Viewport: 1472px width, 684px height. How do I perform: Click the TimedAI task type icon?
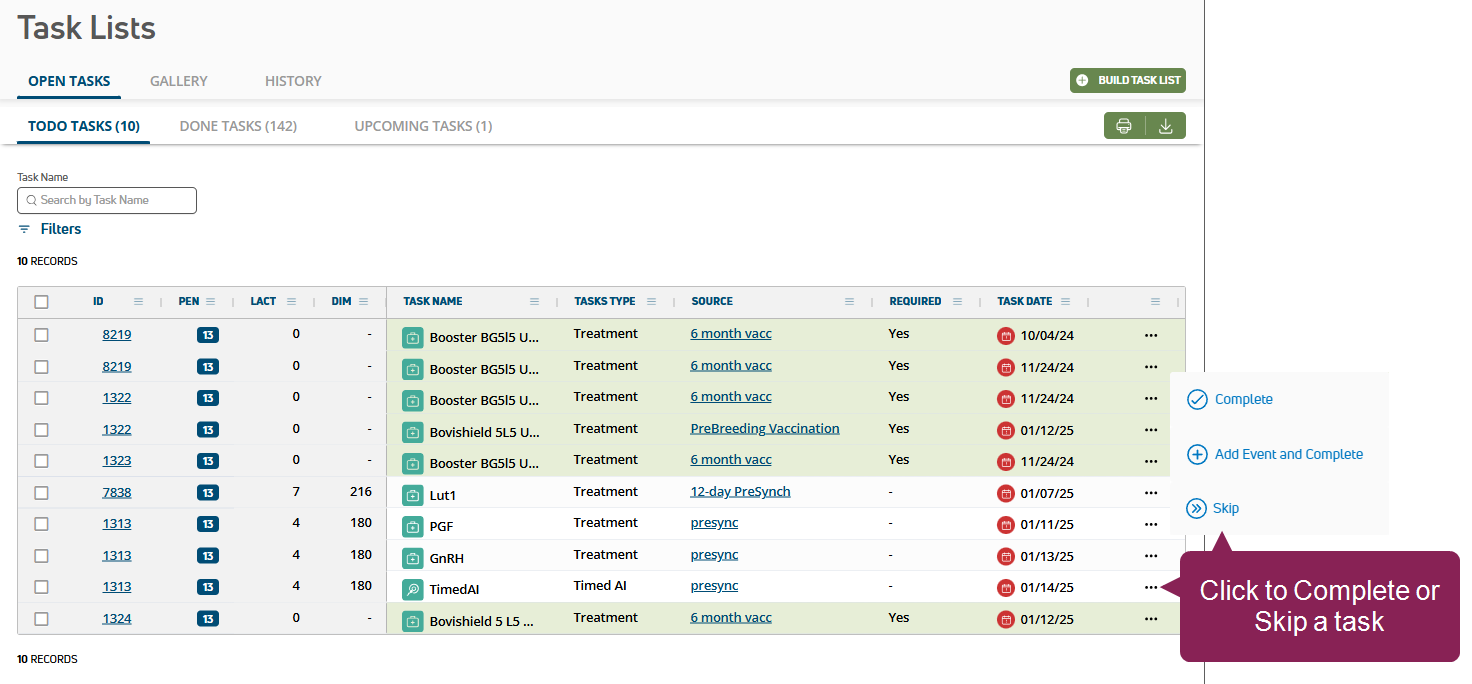(x=413, y=589)
